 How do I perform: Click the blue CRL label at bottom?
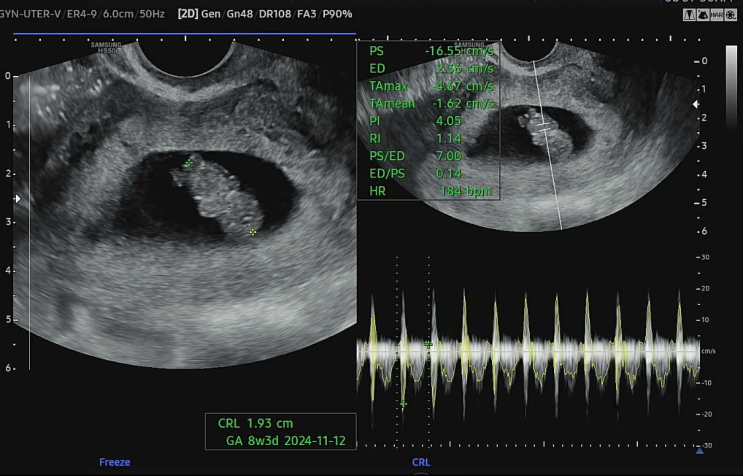pos(421,462)
